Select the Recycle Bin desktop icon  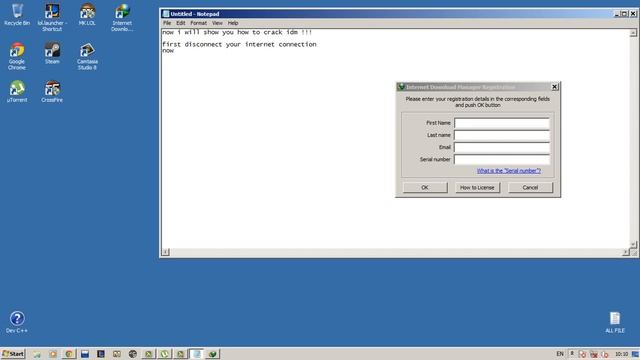17,15
